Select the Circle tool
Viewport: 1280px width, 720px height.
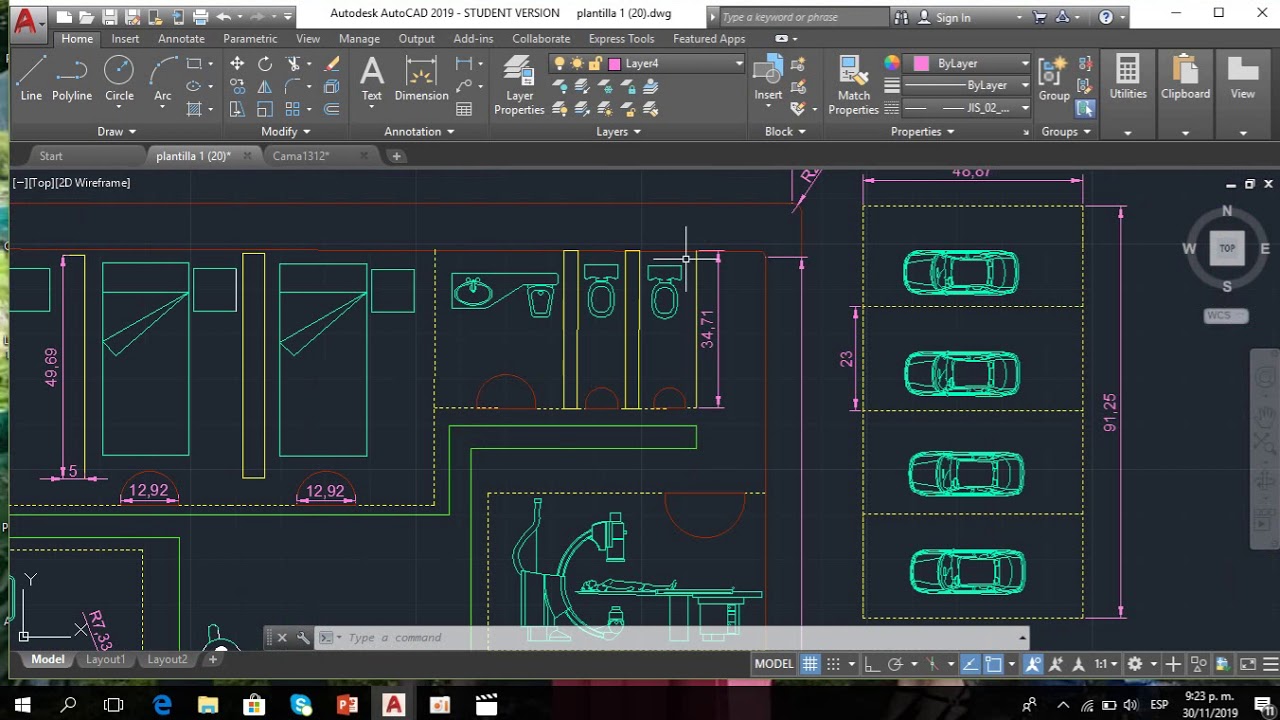tap(119, 79)
